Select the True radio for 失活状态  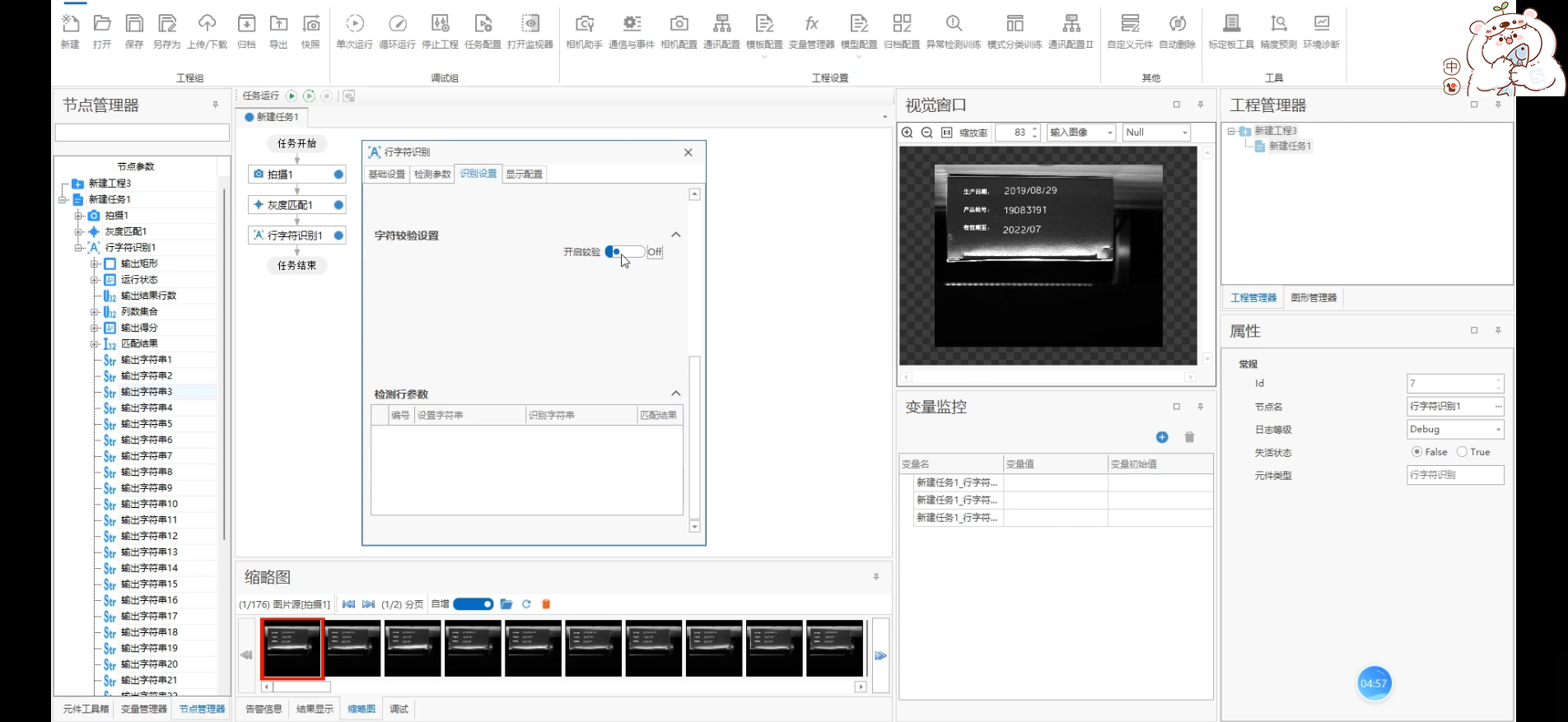click(1462, 452)
